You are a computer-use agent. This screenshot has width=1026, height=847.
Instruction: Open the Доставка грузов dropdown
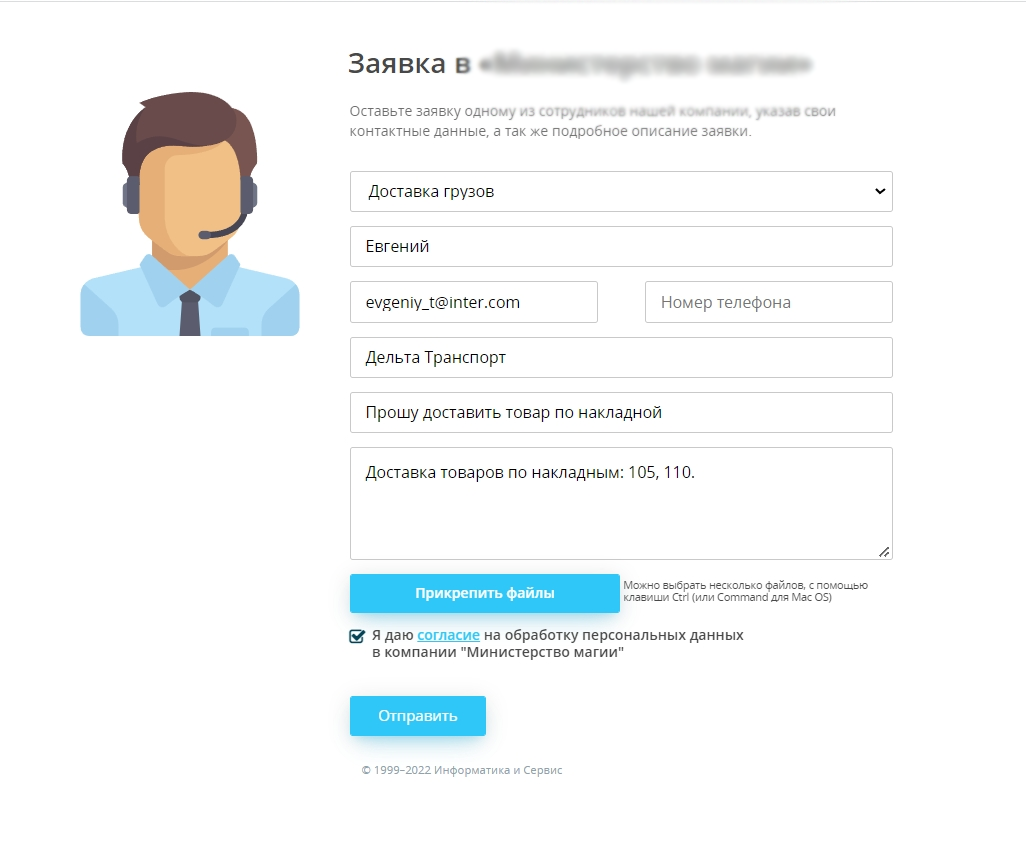(621, 191)
